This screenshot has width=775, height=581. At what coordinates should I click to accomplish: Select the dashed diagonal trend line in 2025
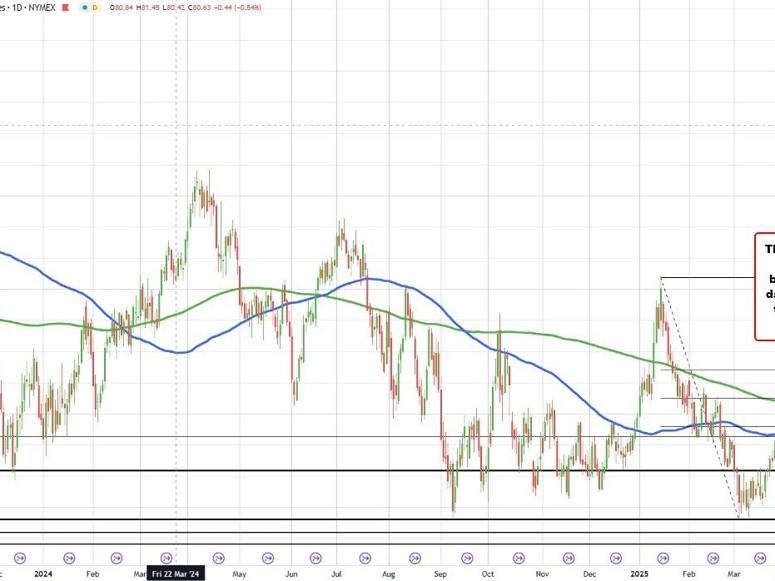[699, 398]
